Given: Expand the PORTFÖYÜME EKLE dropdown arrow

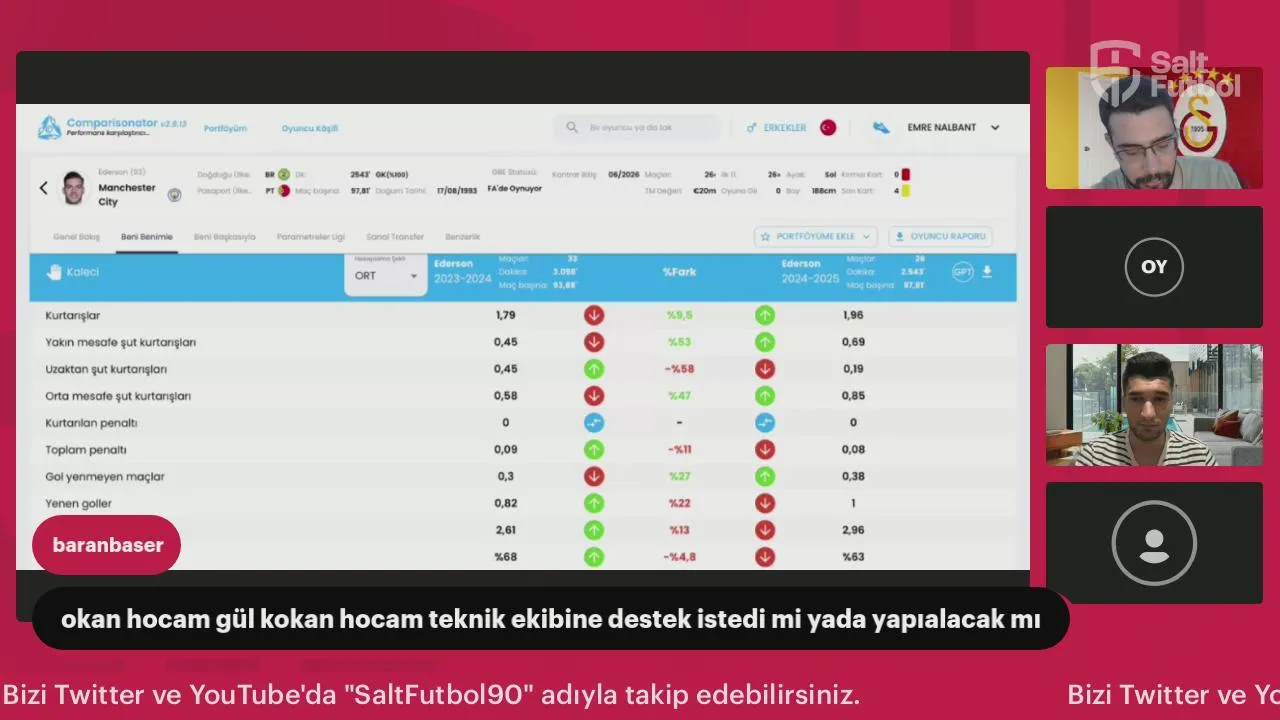Looking at the screenshot, I should (866, 237).
